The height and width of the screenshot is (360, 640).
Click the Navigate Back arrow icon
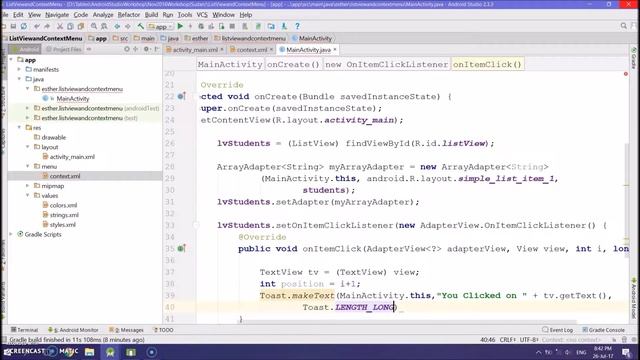click(x=117, y=26)
